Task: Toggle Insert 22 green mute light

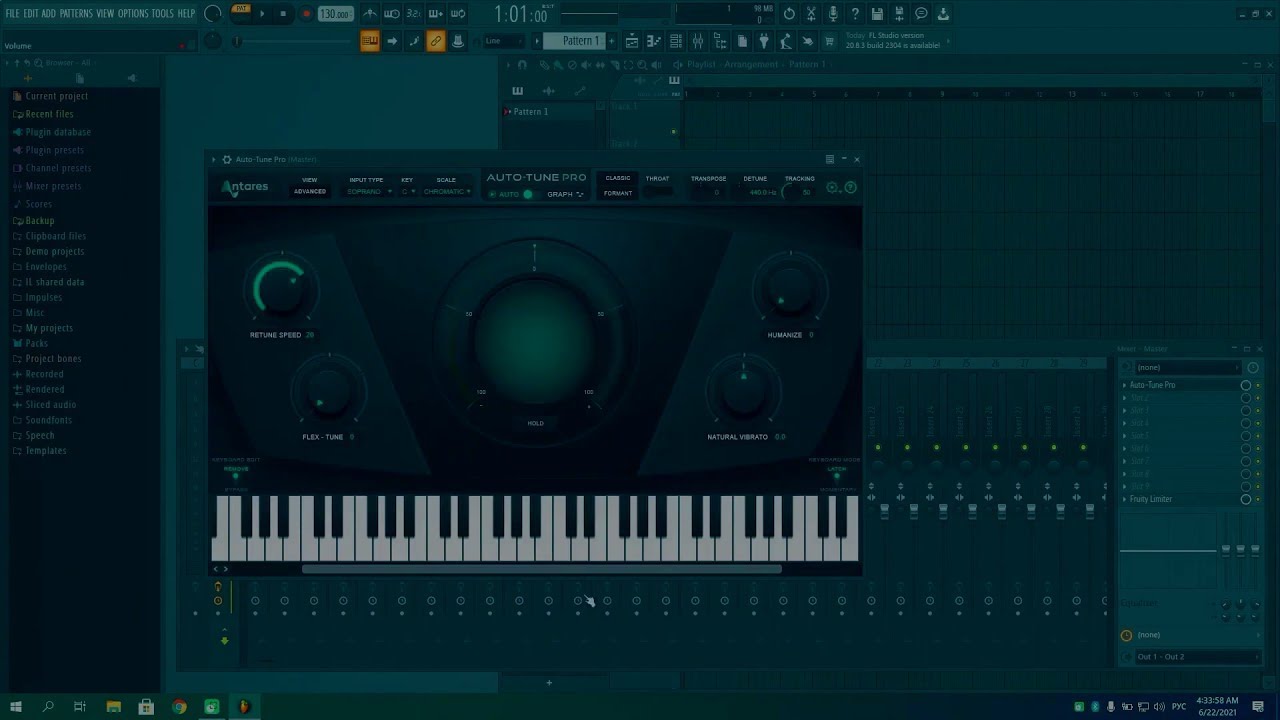Action: point(878,447)
